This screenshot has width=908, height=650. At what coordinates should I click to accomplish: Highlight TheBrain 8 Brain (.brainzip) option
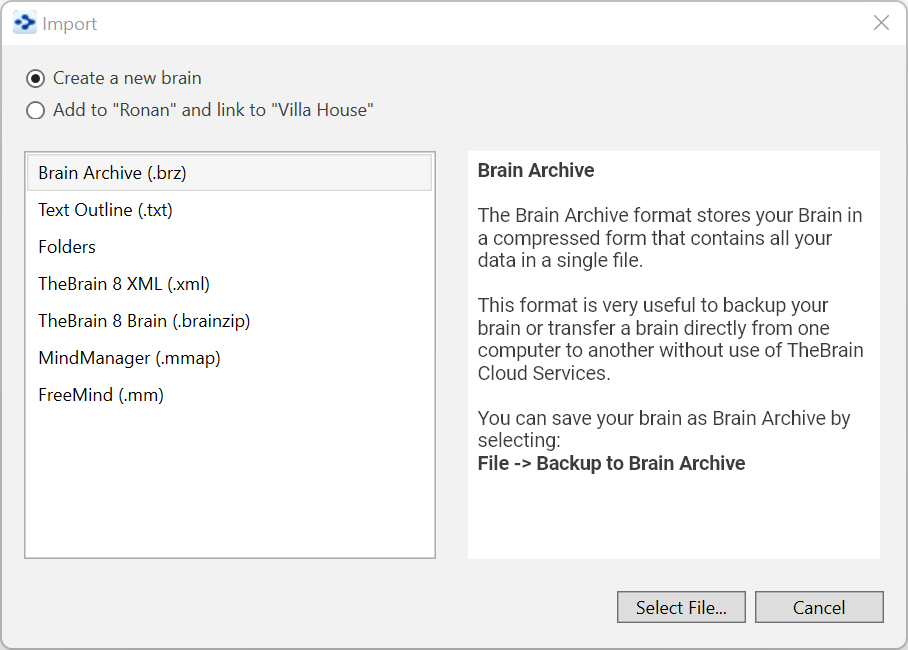click(x=144, y=321)
